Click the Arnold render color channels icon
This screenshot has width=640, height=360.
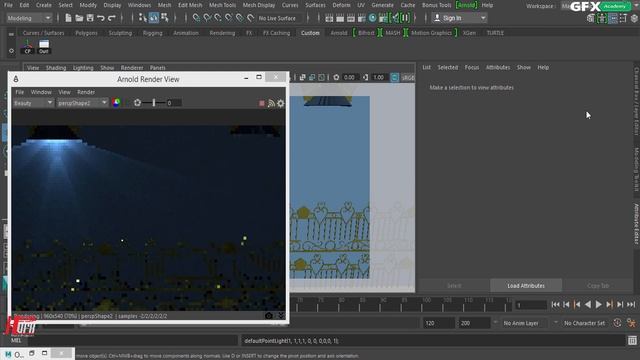click(x=116, y=103)
